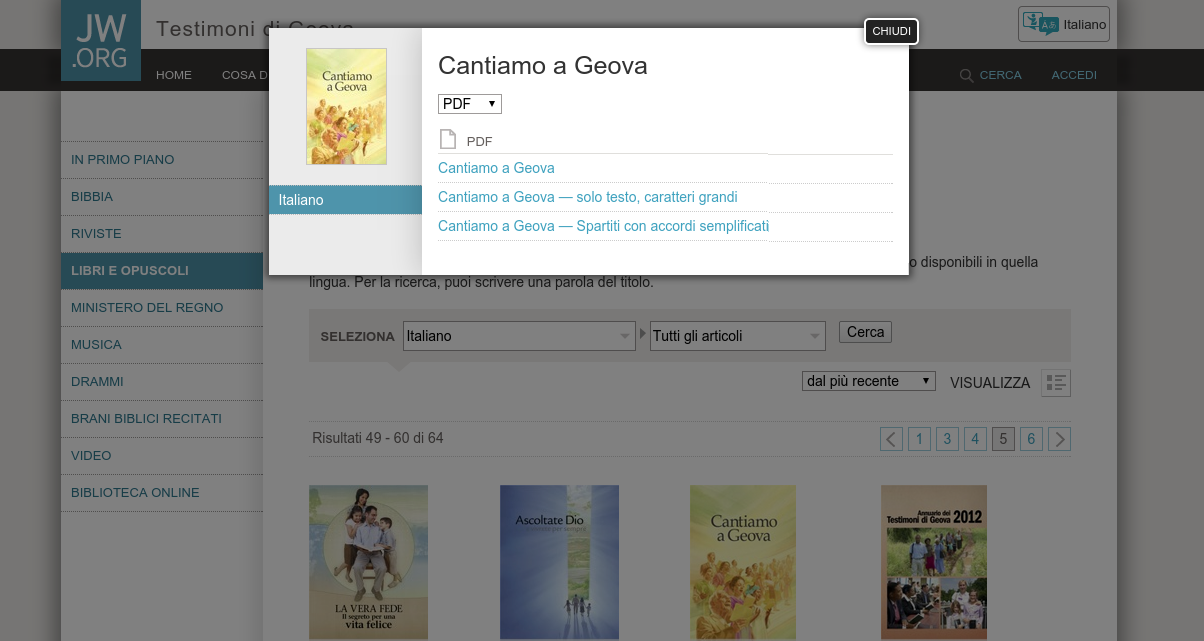Open BIBBIA sidebar item
Viewport: 1204px width, 641px height.
[x=162, y=196]
